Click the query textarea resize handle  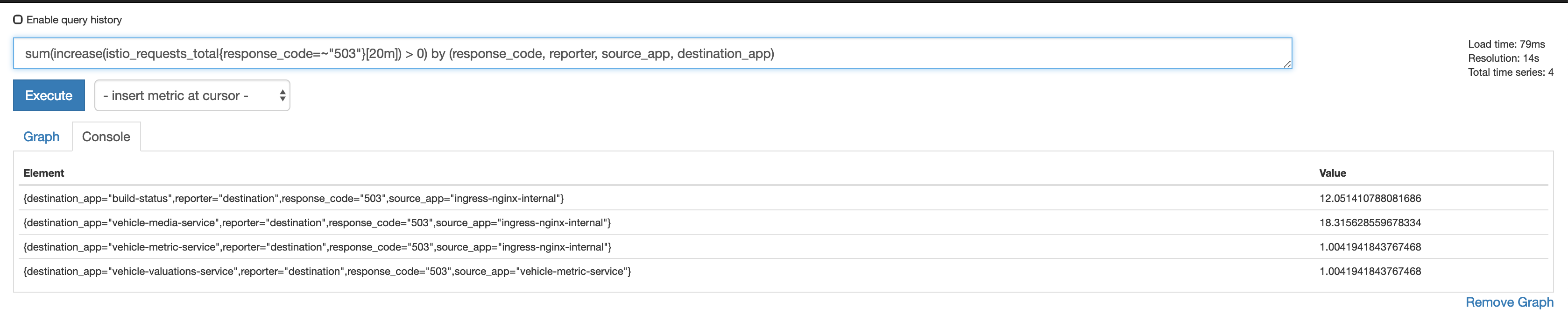click(x=1287, y=64)
